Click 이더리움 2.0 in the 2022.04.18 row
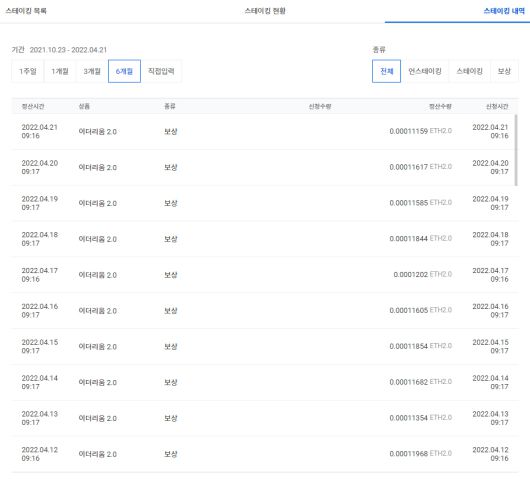The height and width of the screenshot is (479, 530). 98,239
